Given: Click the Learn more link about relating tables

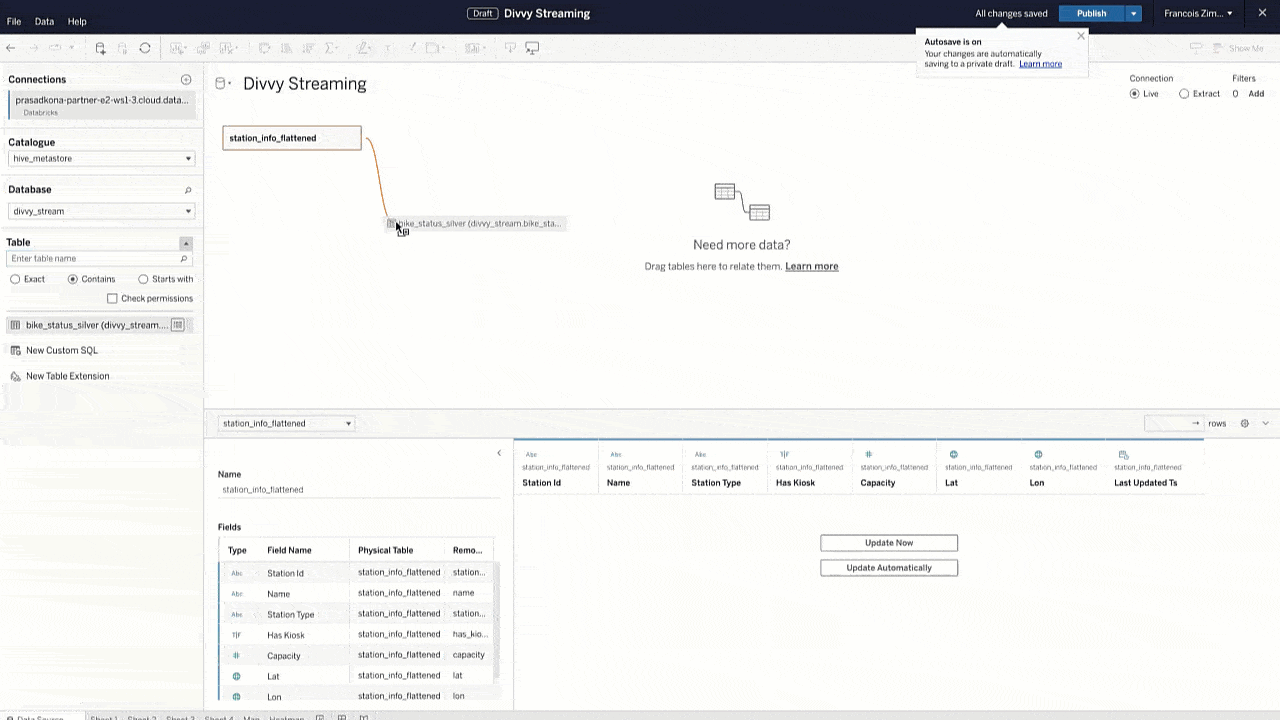Looking at the screenshot, I should pos(811,266).
